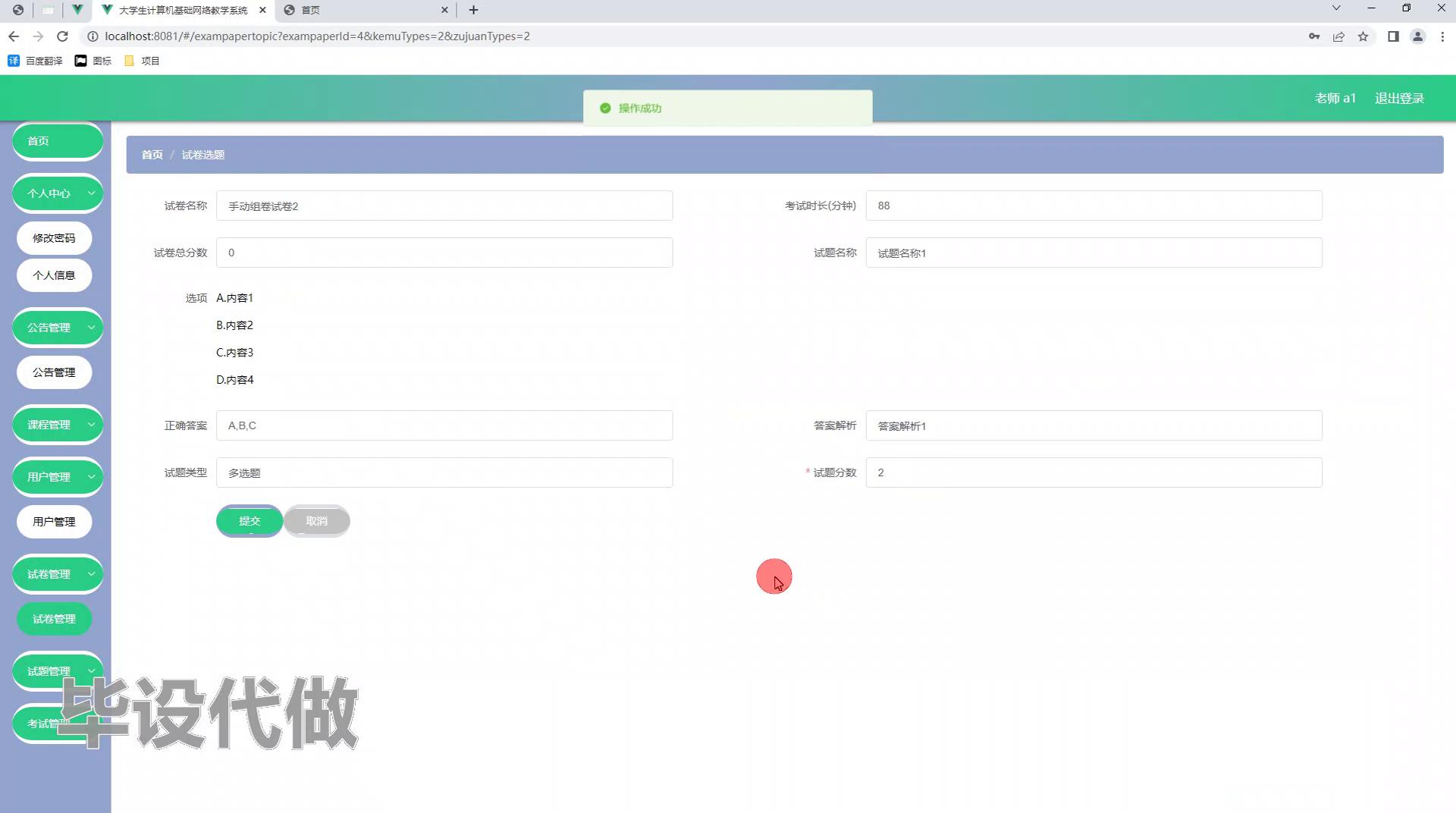The image size is (1456, 813).
Task: Expand the 公告管理 sidebar menu
Action: (x=57, y=327)
